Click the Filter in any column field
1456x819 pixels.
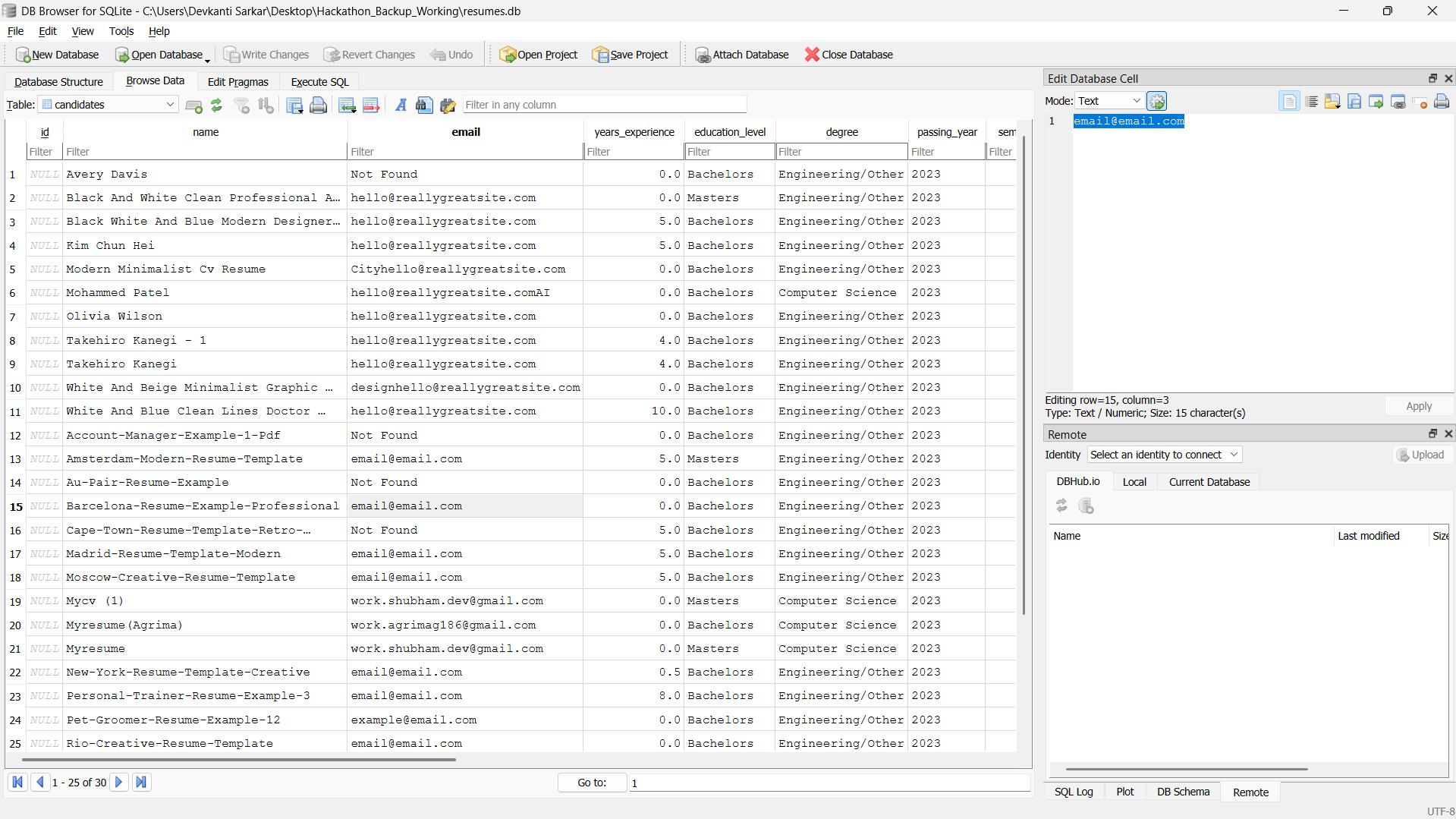coord(604,105)
